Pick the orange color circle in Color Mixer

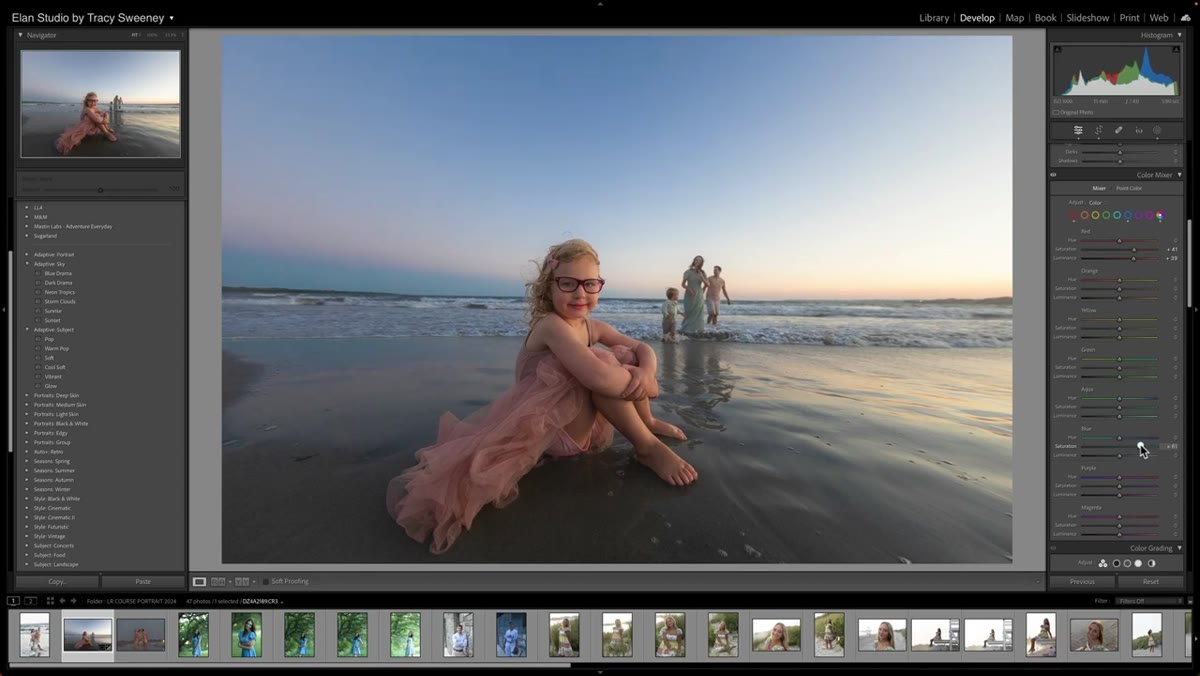coord(1085,215)
